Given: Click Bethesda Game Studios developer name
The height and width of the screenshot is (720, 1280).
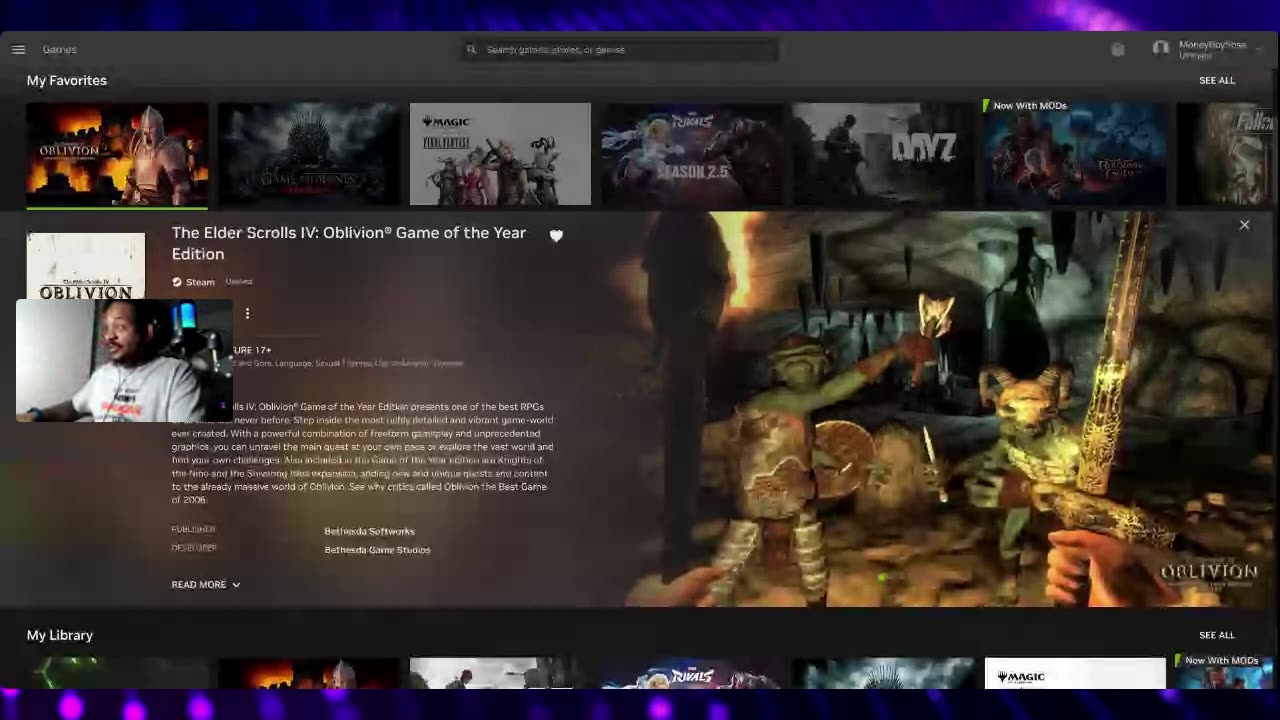Looking at the screenshot, I should pyautogui.click(x=377, y=550).
